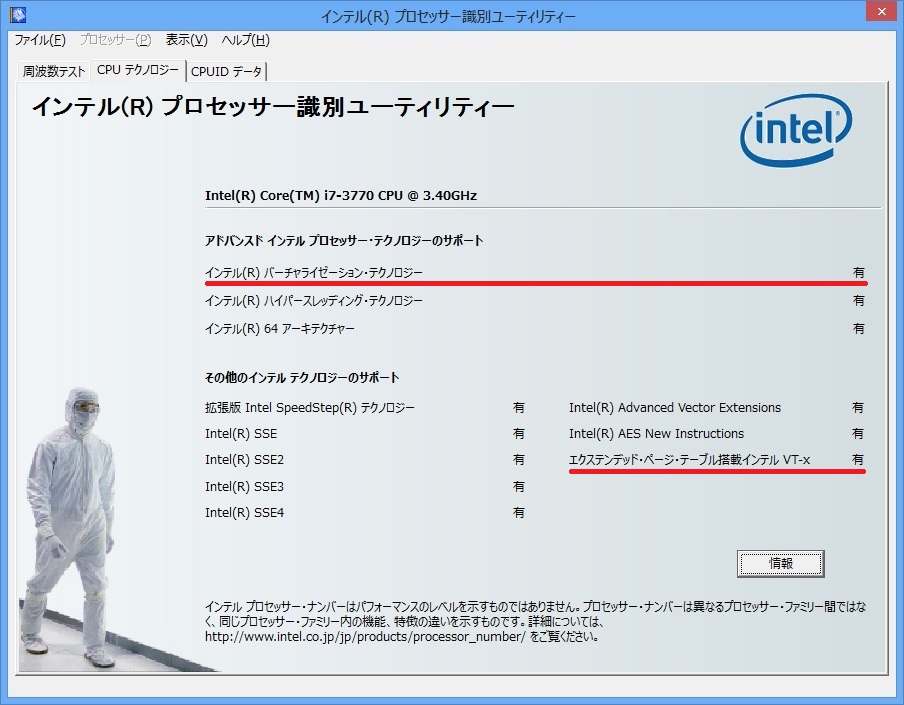
Task: Click the 有 value beside AES New Instructions
Action: (x=858, y=433)
